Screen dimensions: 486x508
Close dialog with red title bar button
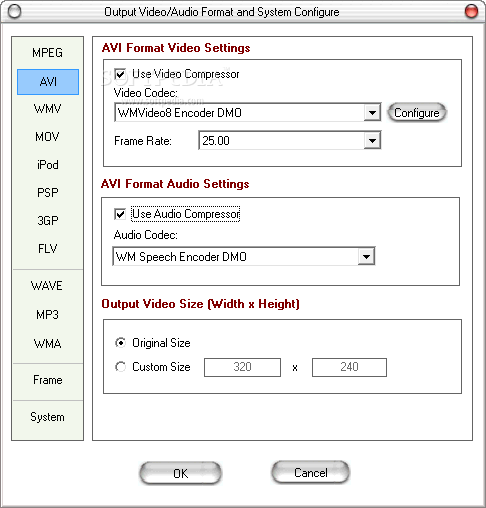[471, 11]
